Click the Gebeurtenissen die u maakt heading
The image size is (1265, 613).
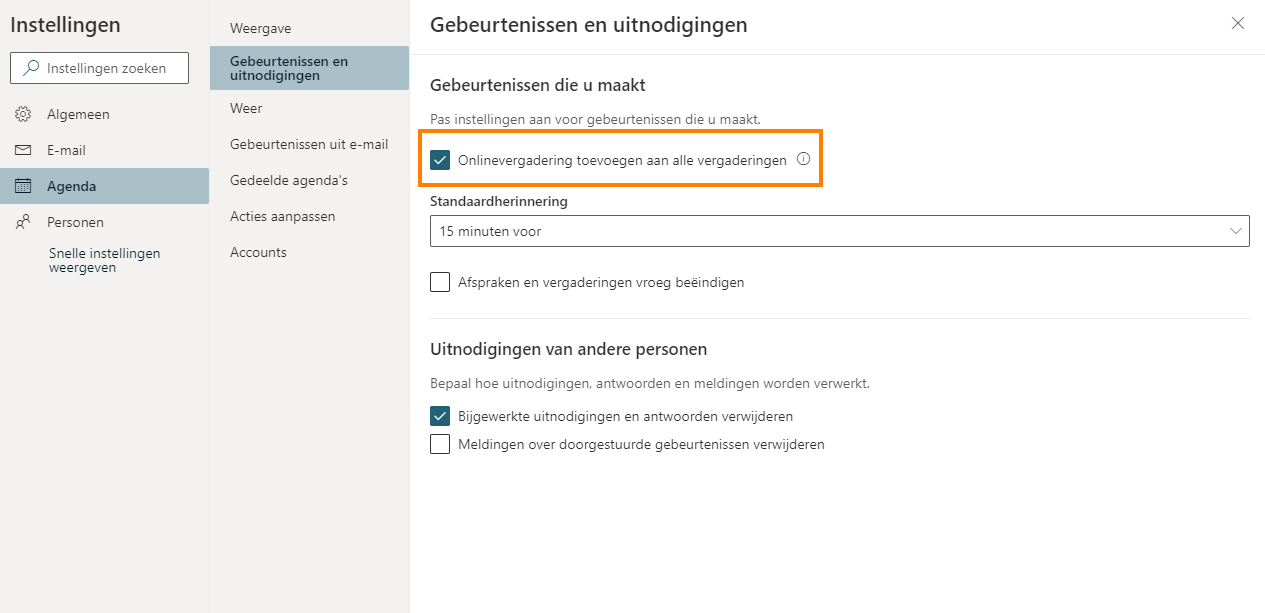[538, 86]
